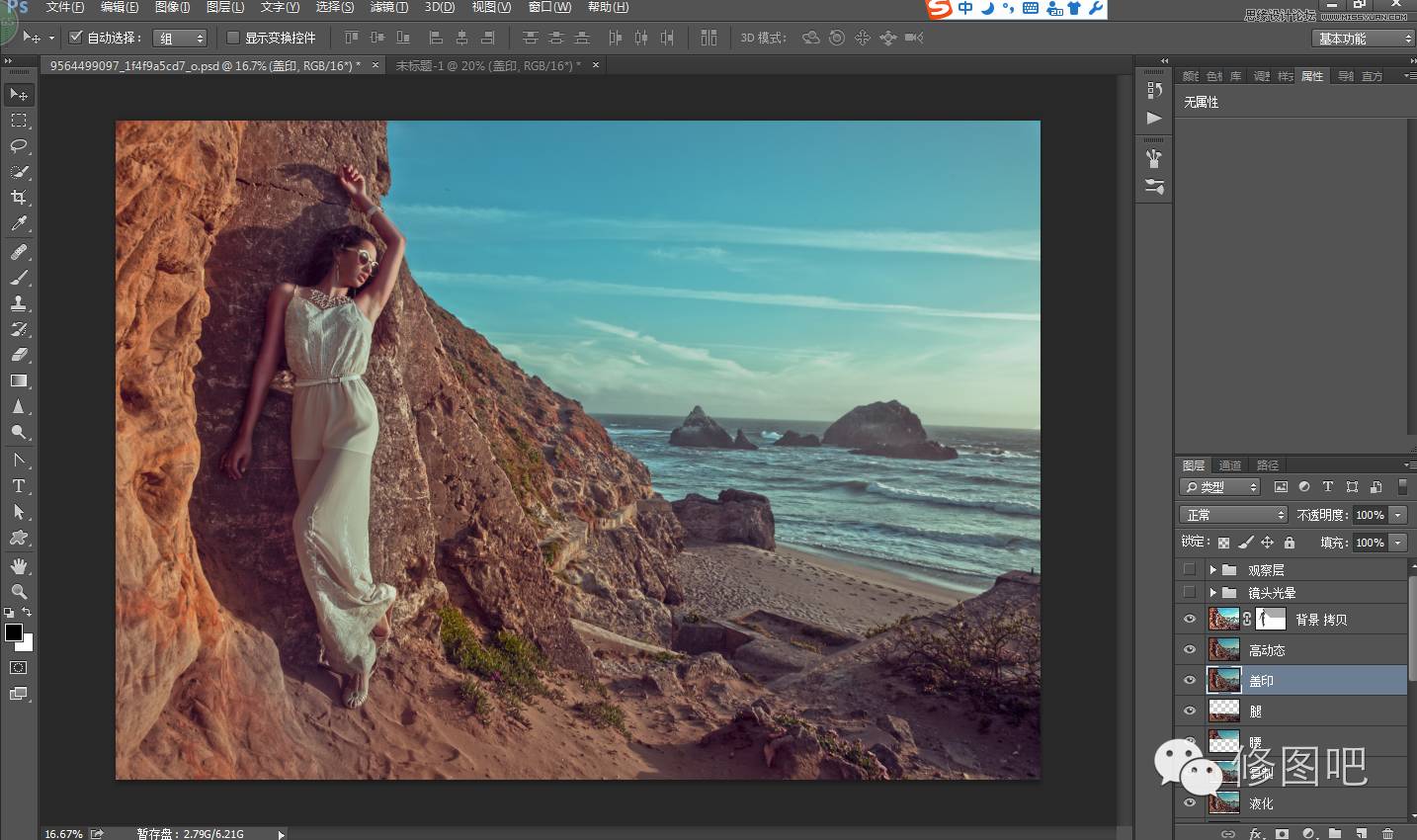
Task: Select the Healing Brush tool
Action: 19,252
